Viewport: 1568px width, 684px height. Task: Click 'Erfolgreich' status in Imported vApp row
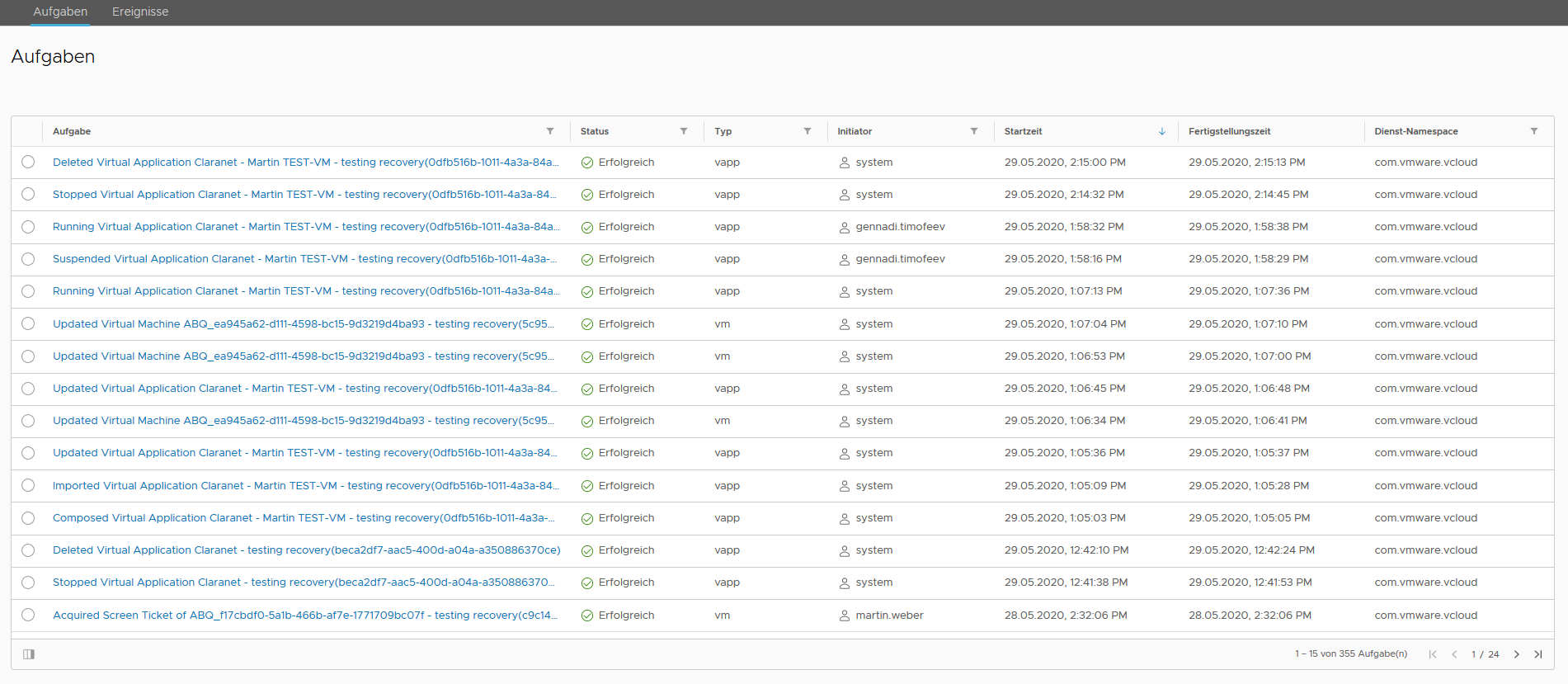(627, 486)
